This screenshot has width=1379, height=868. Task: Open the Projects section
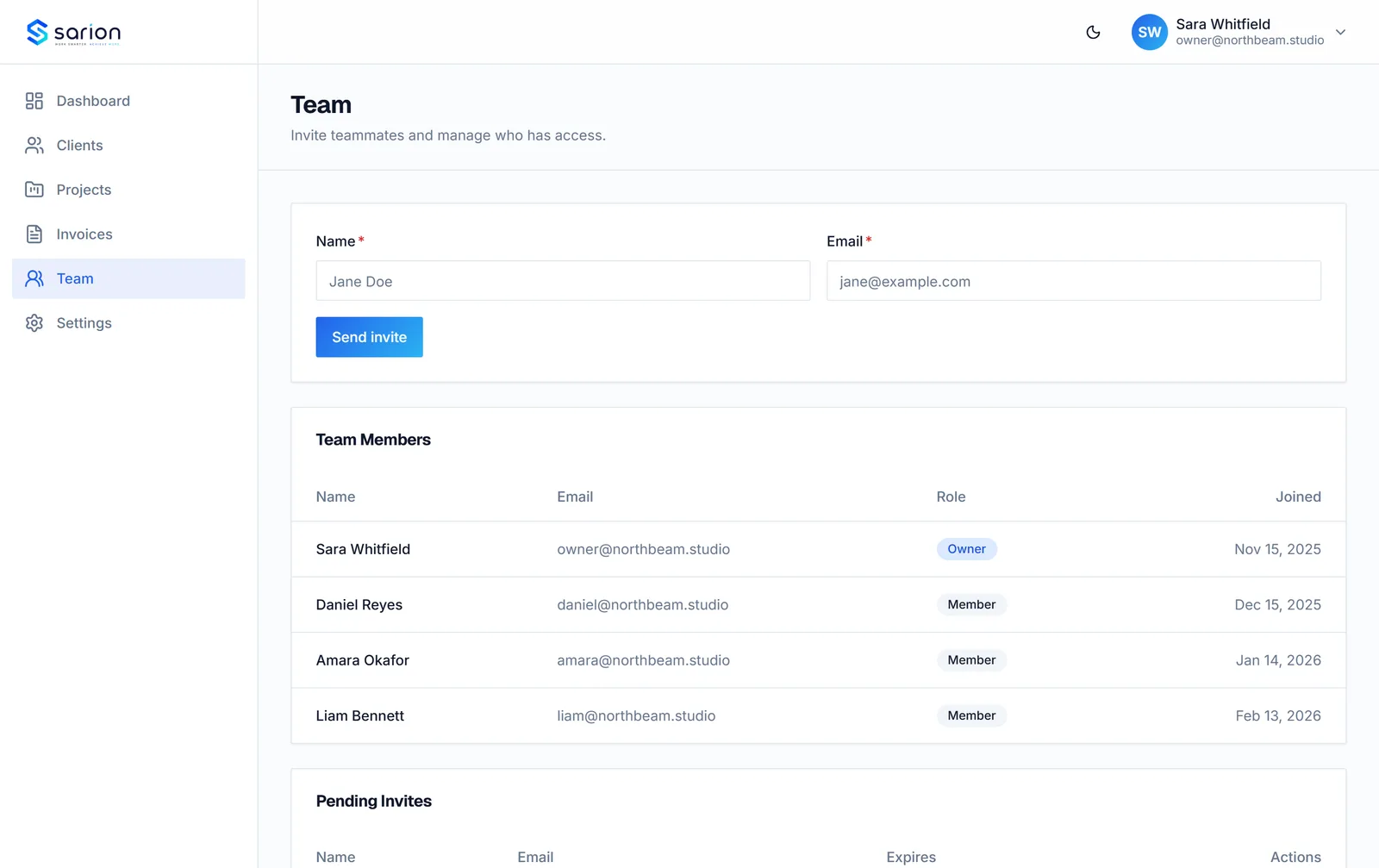[x=128, y=190]
